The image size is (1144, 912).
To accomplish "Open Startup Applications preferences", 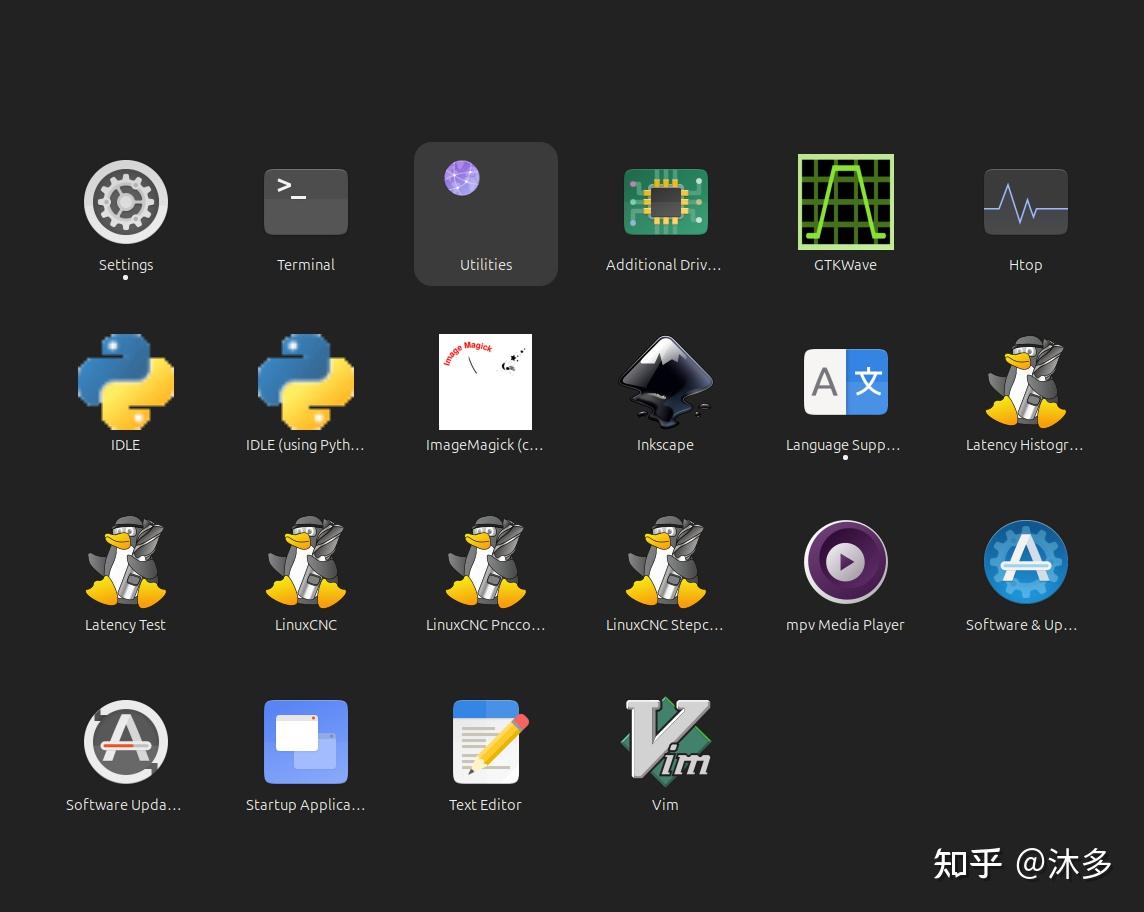I will 306,741.
